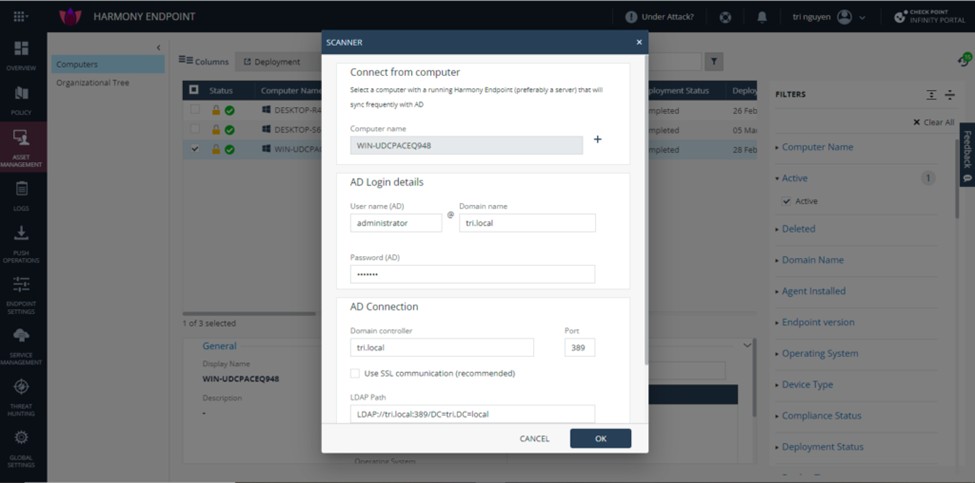The width and height of the screenshot is (975, 483).
Task: Click the filters panel vertical scrollbar
Action: 956,179
